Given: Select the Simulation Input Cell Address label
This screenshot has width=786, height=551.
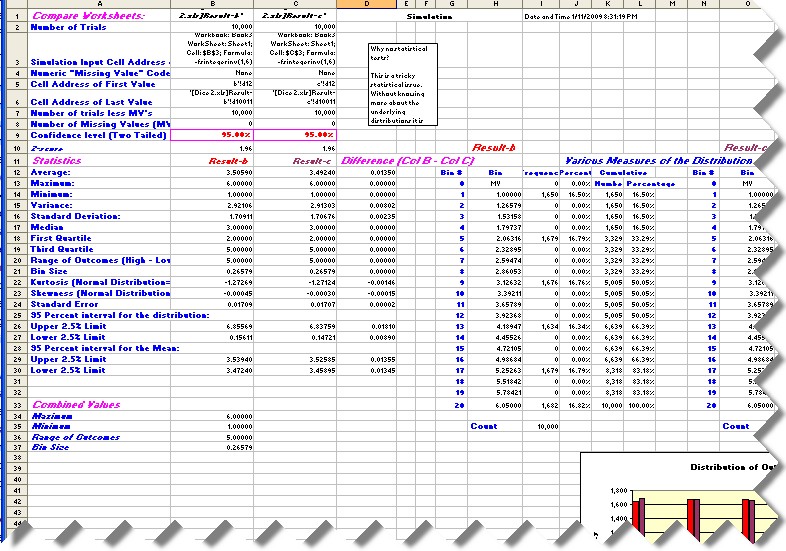Looking at the screenshot, I should pos(100,62).
